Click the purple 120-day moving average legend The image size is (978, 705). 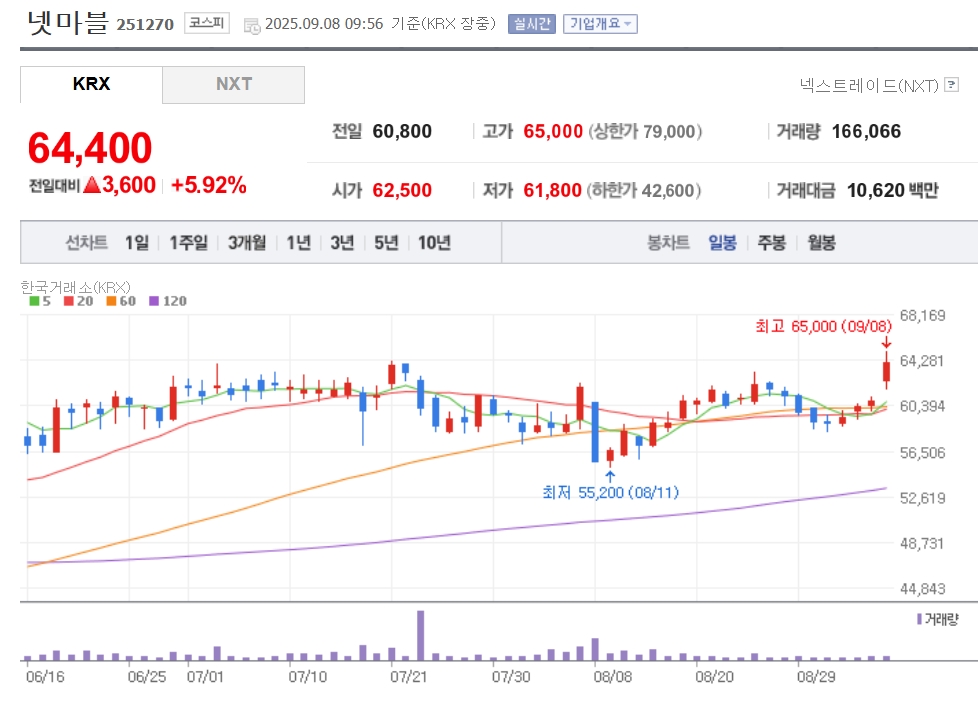click(x=168, y=301)
